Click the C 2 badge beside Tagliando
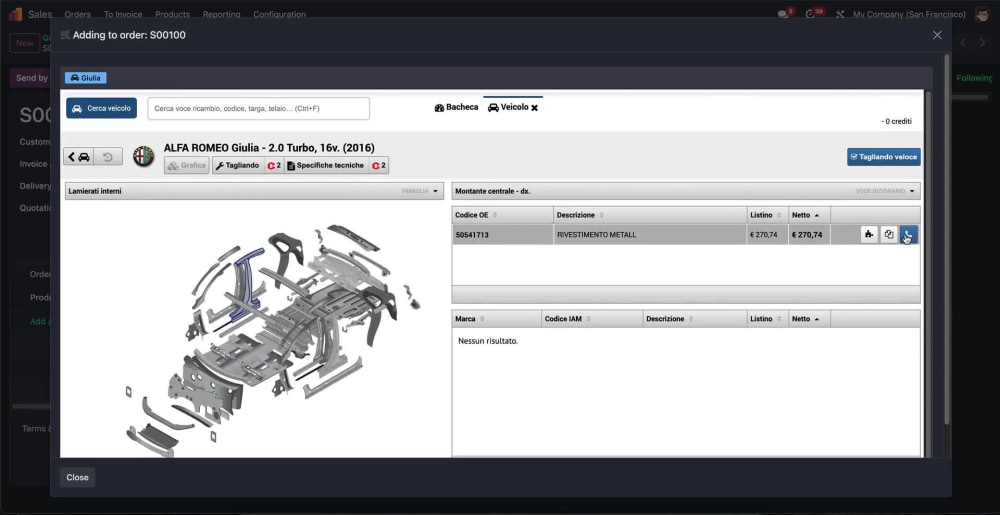The height and width of the screenshot is (515, 1000). 274,166
